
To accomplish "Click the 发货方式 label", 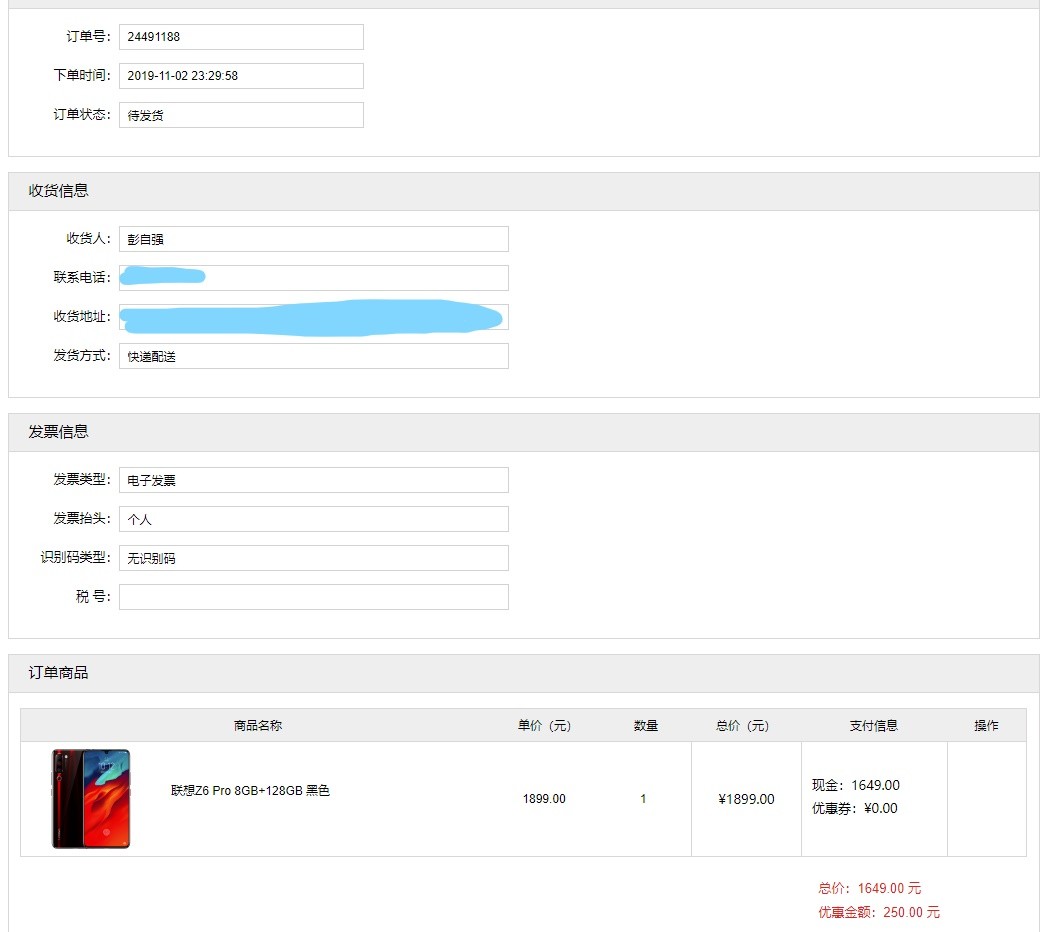I will pyautogui.click(x=82, y=356).
